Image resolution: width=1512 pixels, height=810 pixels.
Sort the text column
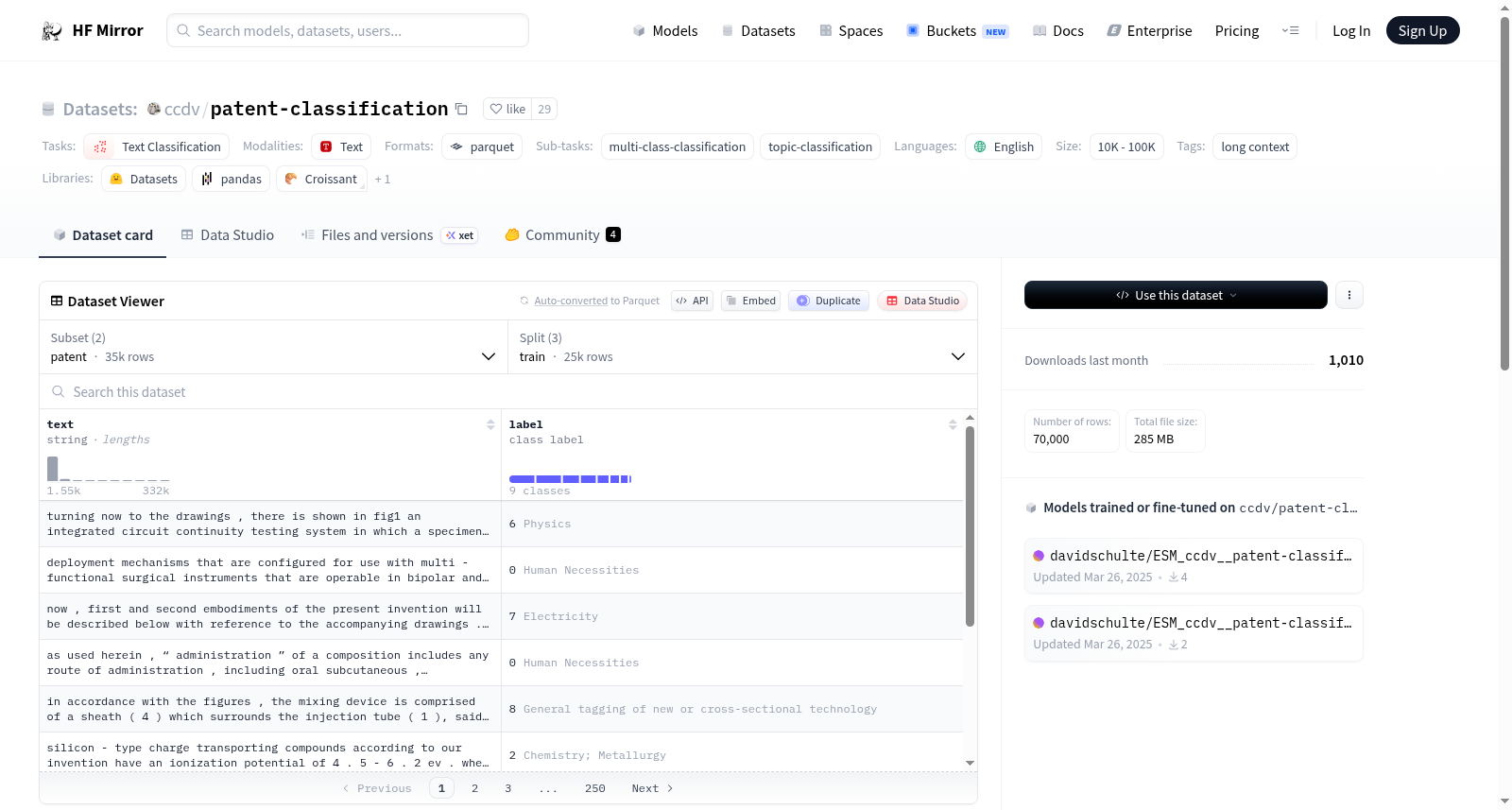tap(490, 424)
